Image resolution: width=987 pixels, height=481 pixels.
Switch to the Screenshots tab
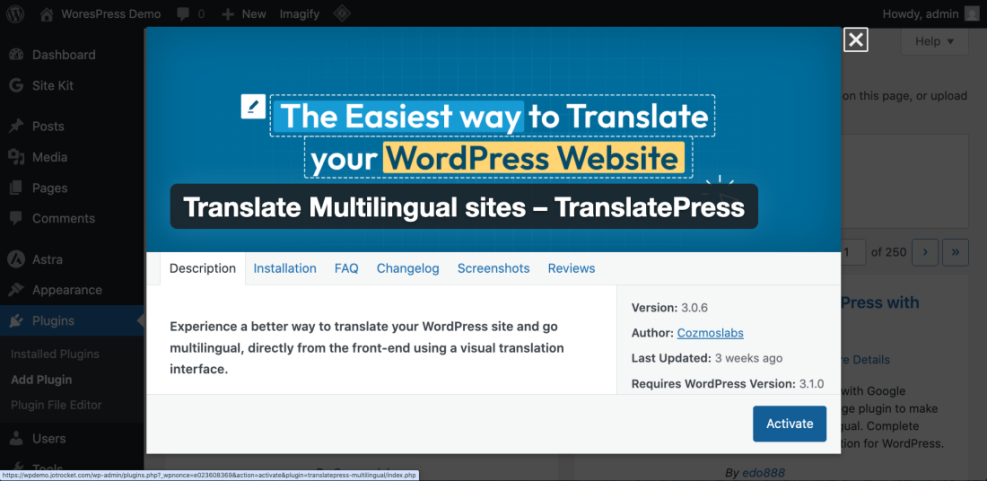[x=494, y=268]
